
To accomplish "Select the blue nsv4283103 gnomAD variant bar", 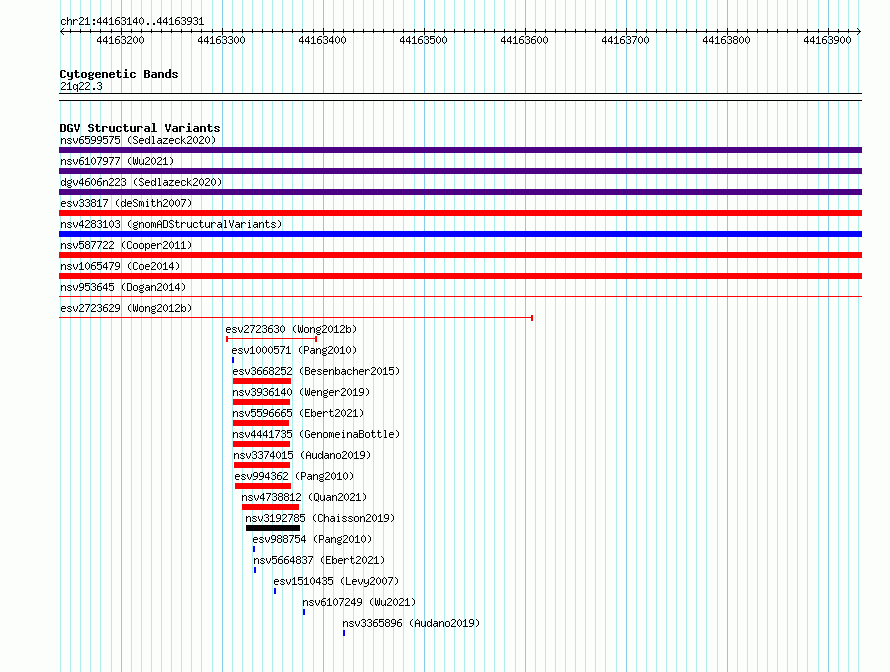I will point(460,234).
